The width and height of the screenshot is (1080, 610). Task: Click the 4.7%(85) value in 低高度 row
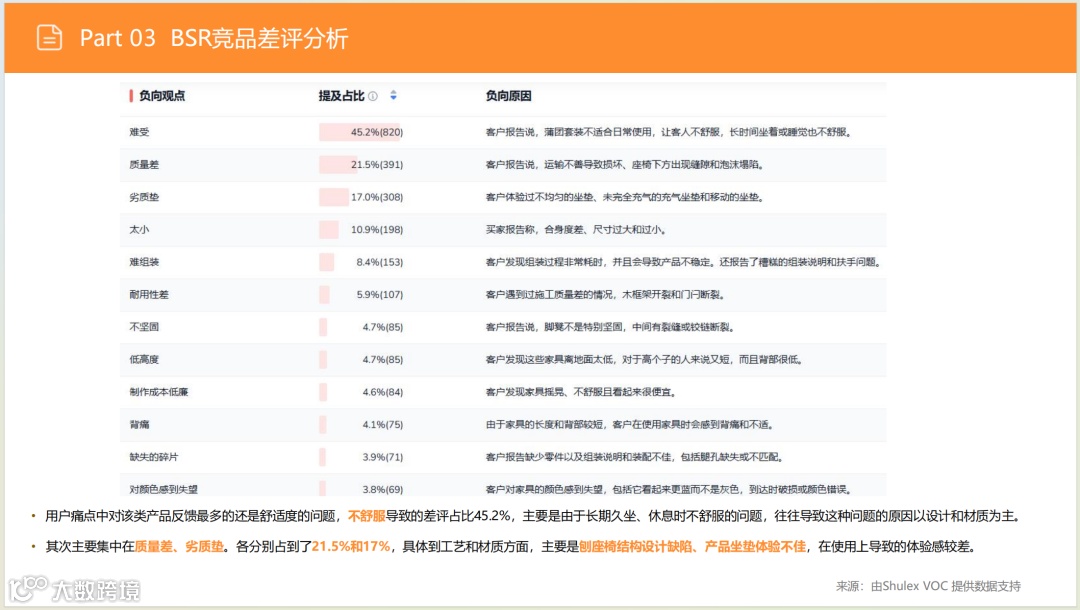(383, 359)
